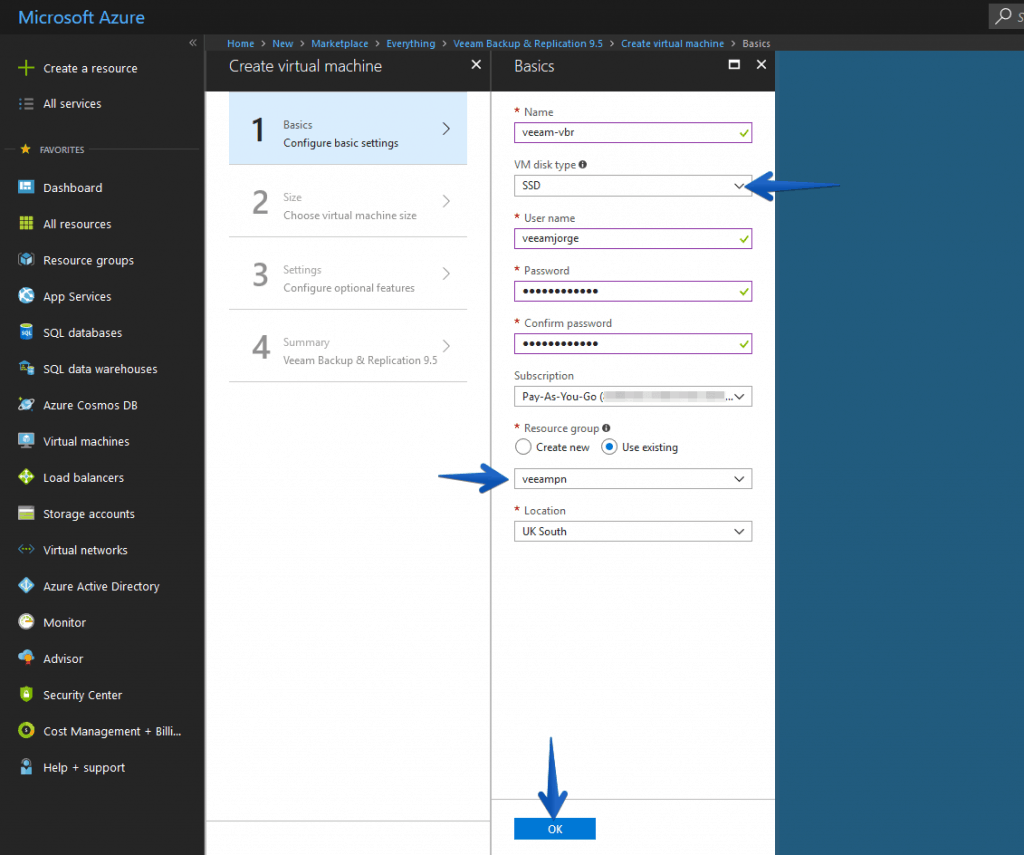Click the Dashboard icon in sidebar
The width and height of the screenshot is (1024, 855).
pyautogui.click(x=26, y=187)
